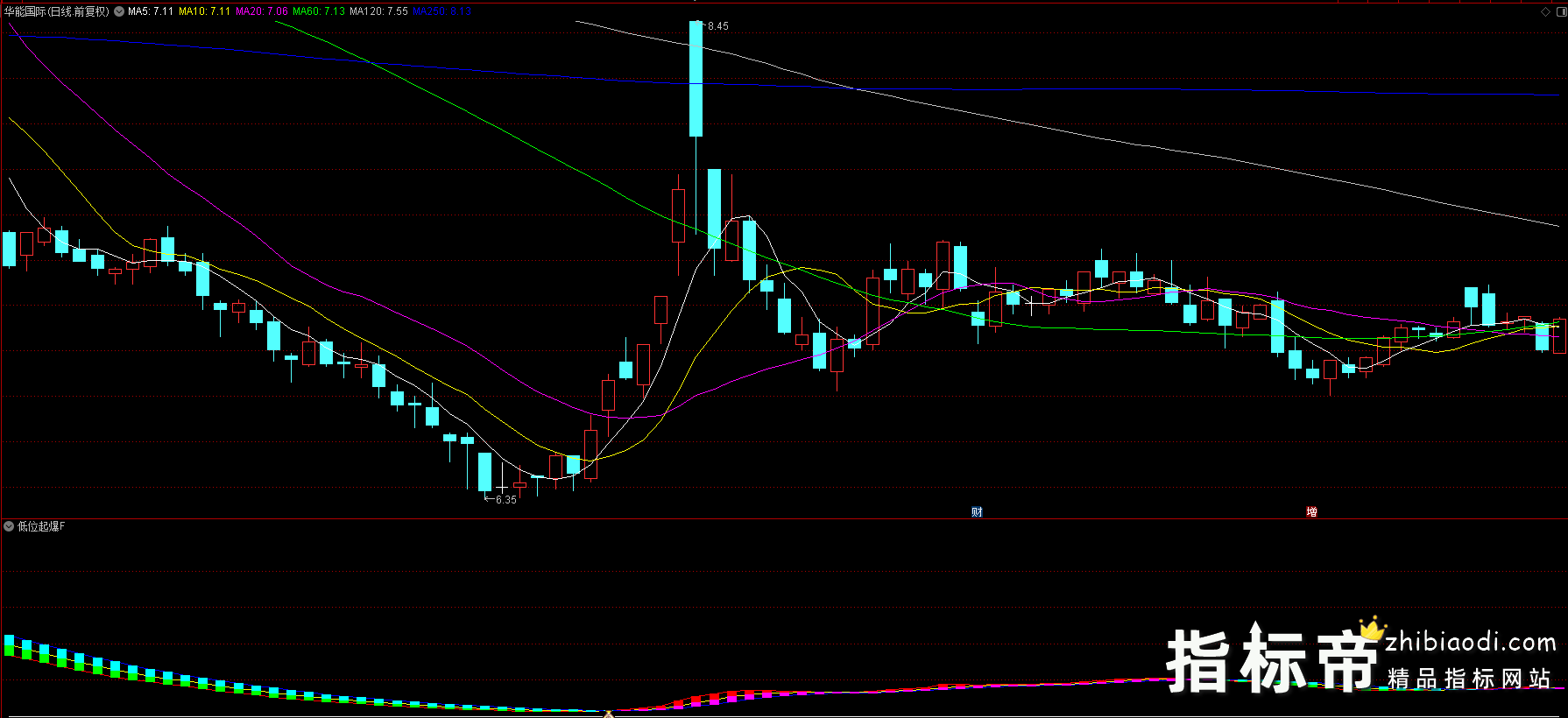Click the 8.45 high price label

click(717, 26)
